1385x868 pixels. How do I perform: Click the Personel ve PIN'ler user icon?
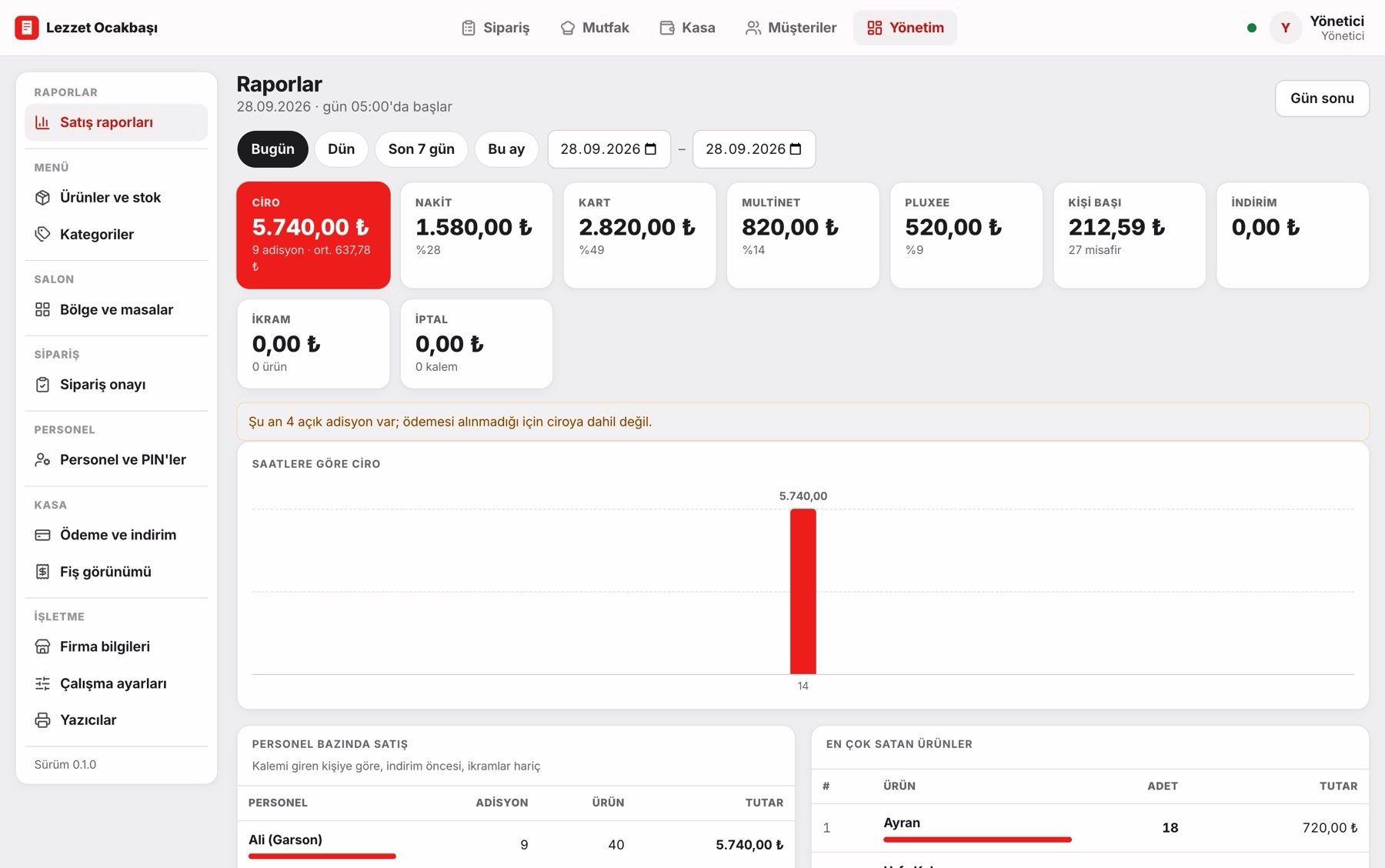click(42, 459)
